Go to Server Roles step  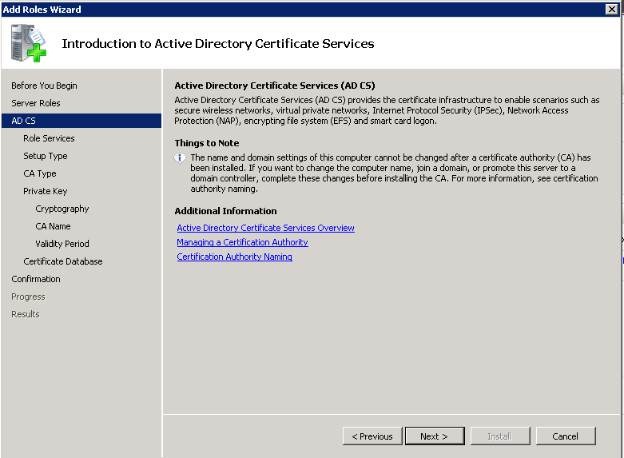click(36, 103)
